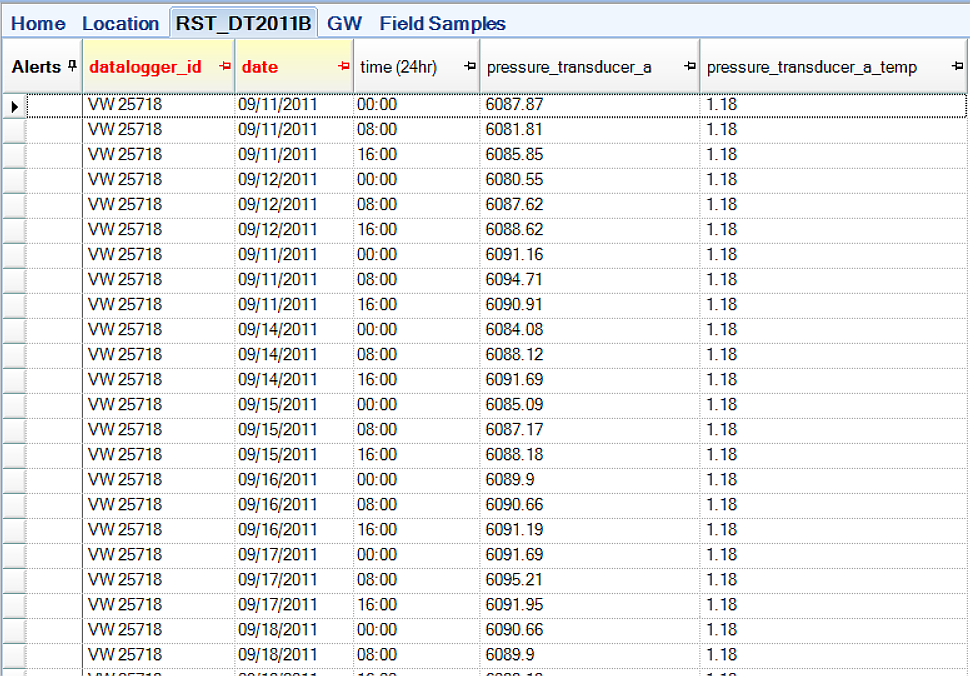Viewport: 970px width, 676px height.
Task: Pin the pressure_transducer_a column
Action: [689, 67]
